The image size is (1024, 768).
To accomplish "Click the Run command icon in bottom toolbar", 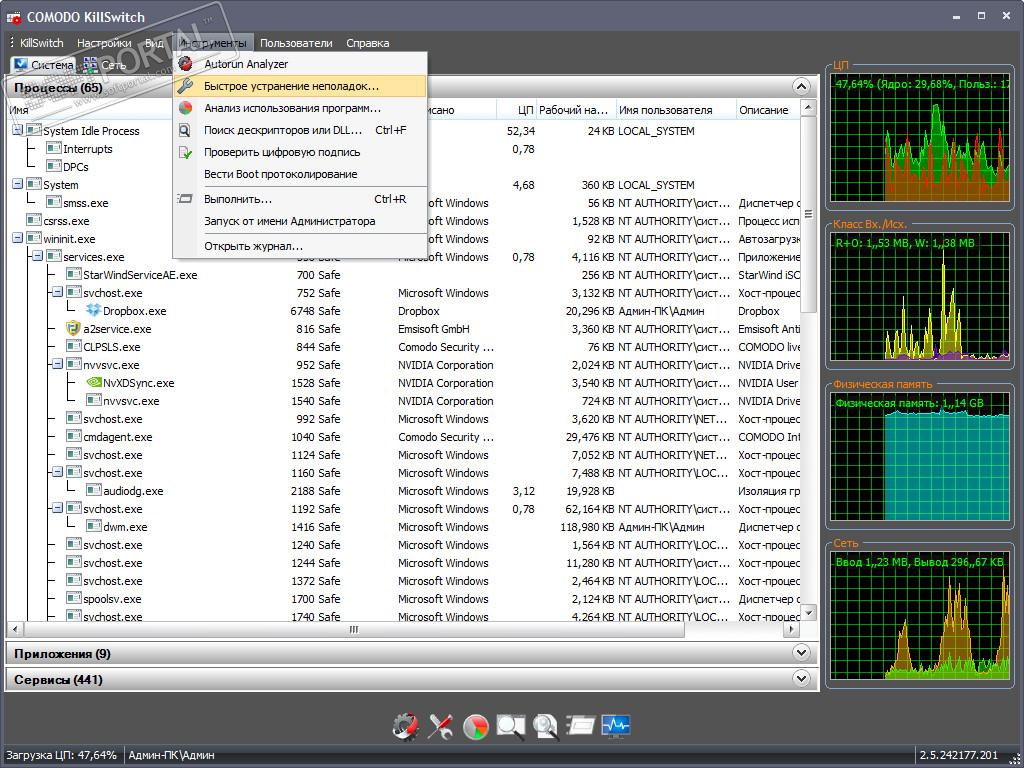I will 580,726.
